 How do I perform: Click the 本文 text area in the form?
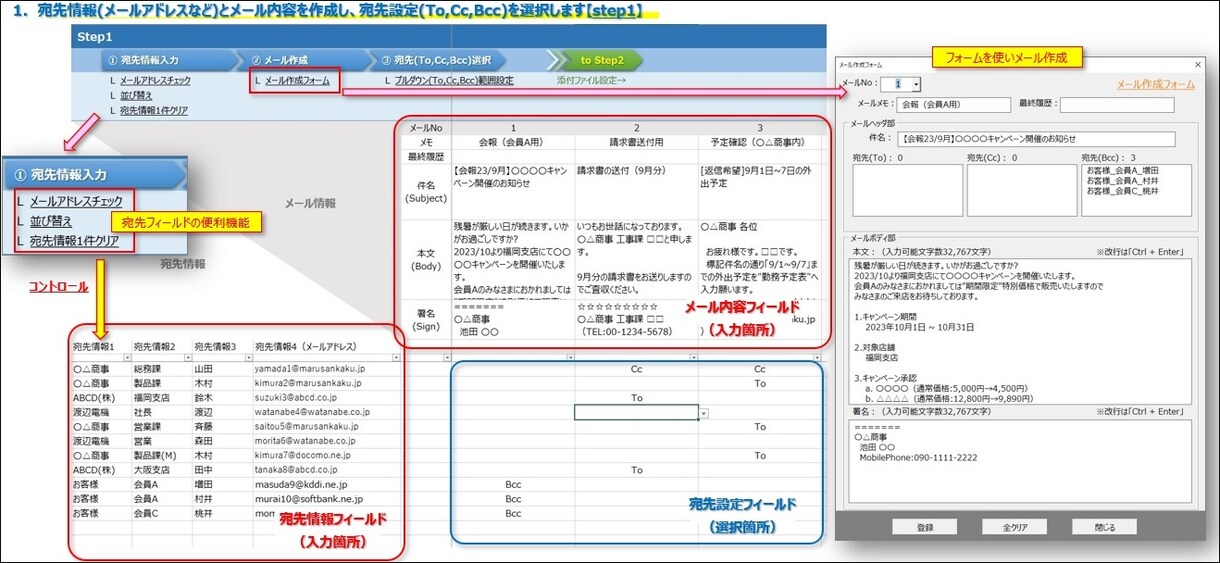coord(1021,331)
